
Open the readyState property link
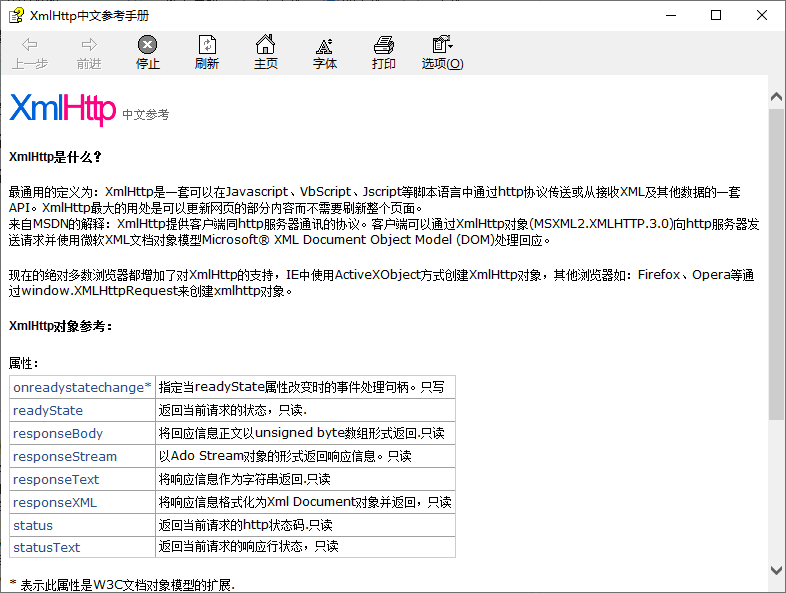coord(48,411)
